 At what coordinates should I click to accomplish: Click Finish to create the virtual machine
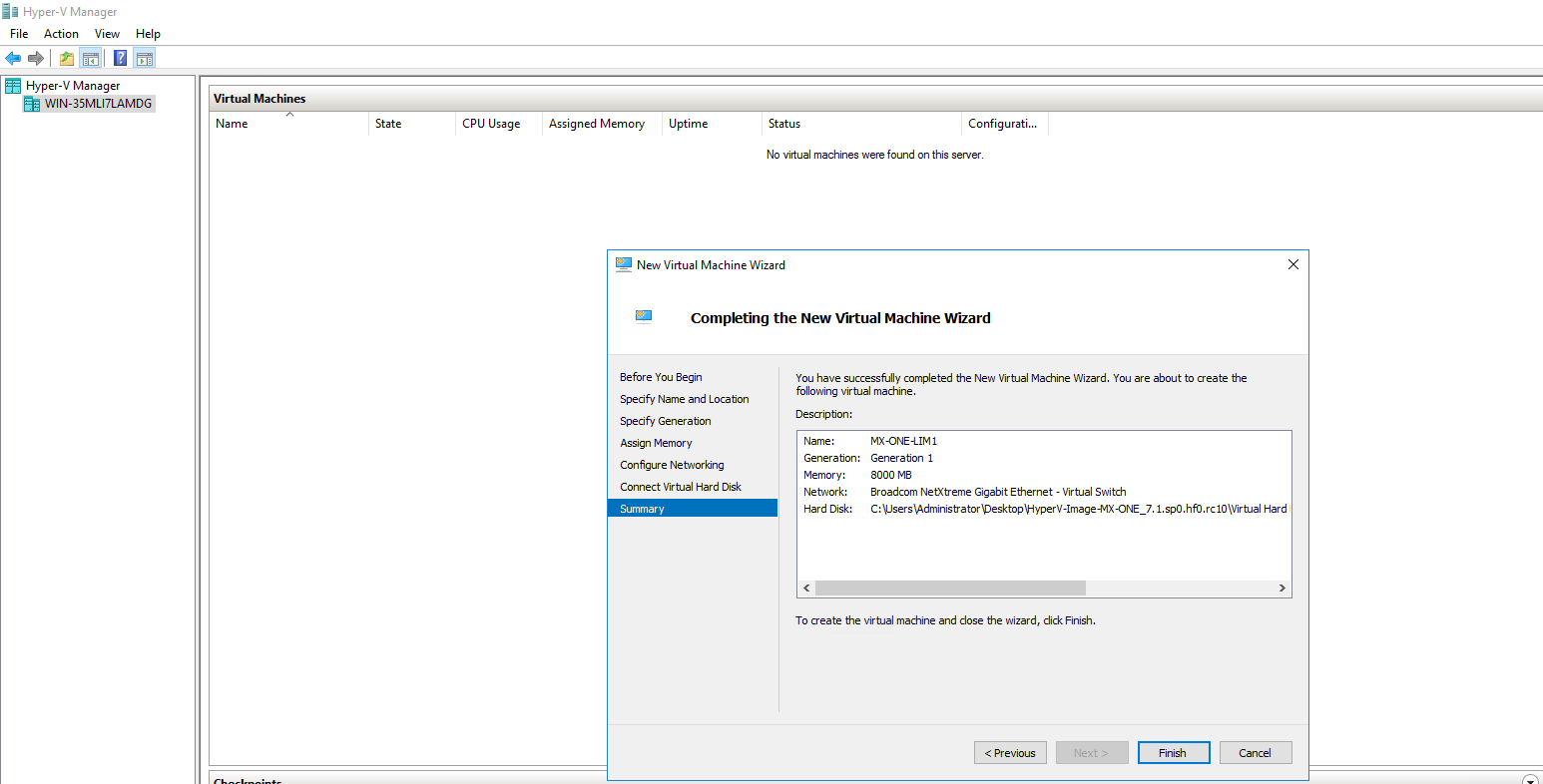[1173, 753]
